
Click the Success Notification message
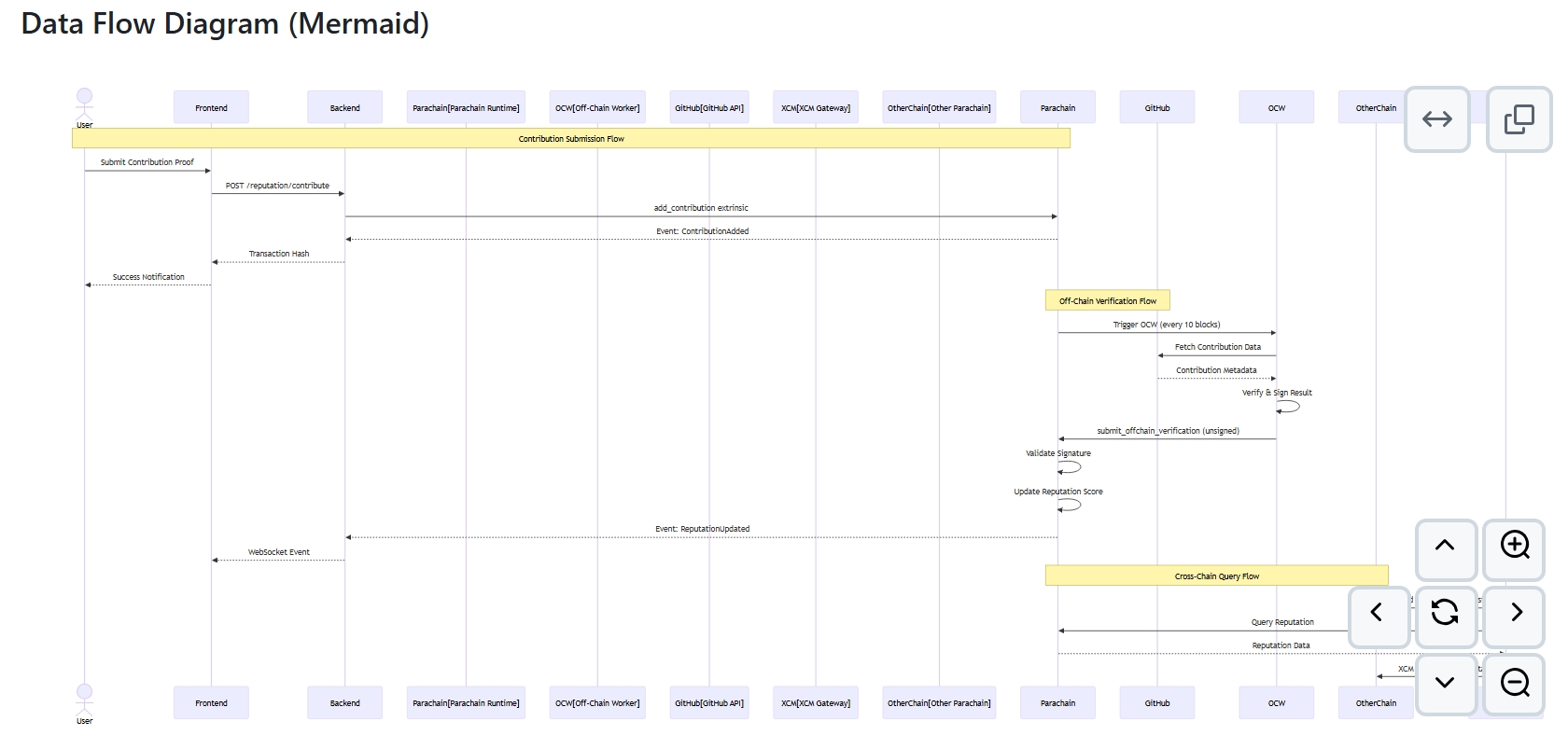148,277
